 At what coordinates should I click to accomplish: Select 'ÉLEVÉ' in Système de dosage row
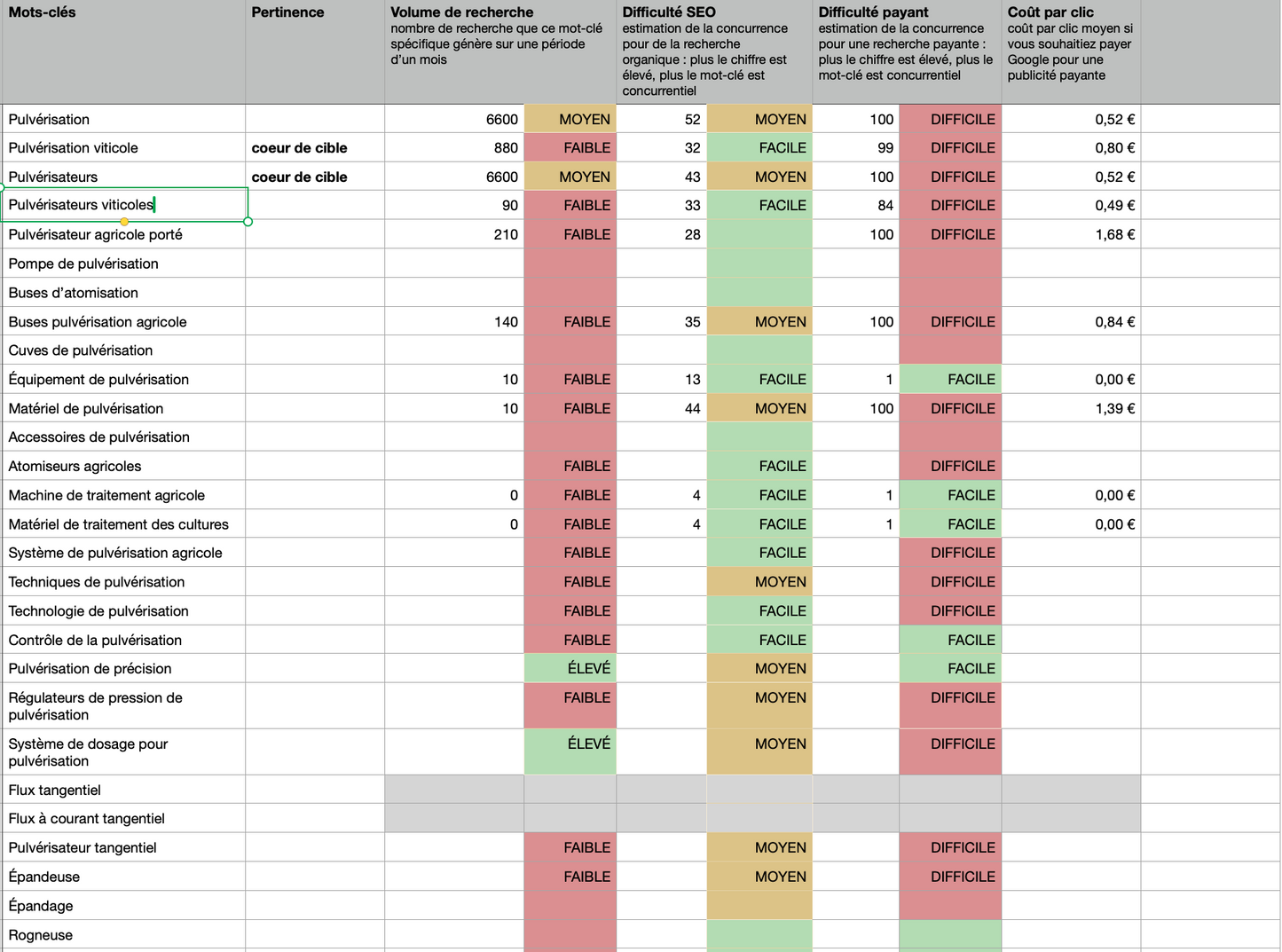pos(570,751)
